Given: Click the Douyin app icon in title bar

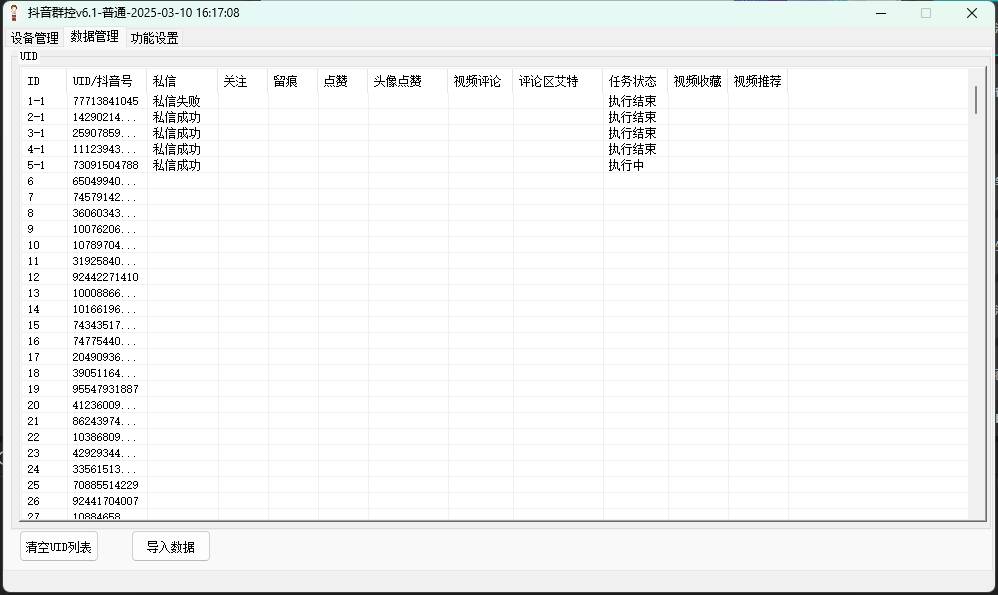Looking at the screenshot, I should pyautogui.click(x=11, y=12).
